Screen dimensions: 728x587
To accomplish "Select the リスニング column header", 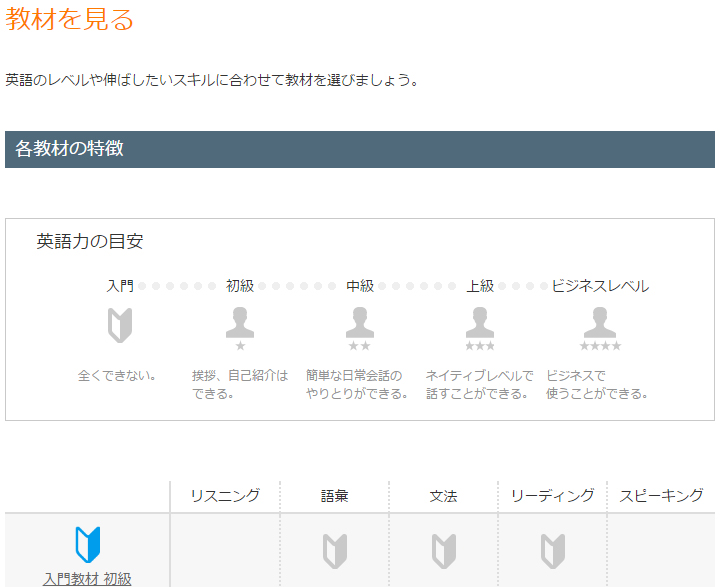I will [225, 496].
